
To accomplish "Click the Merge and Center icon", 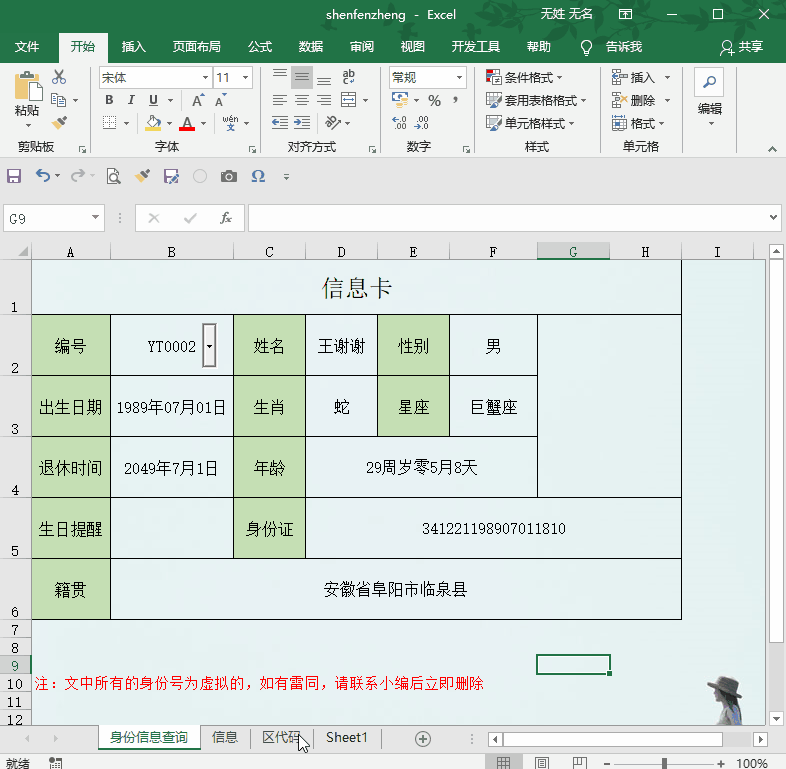I will [x=348, y=100].
